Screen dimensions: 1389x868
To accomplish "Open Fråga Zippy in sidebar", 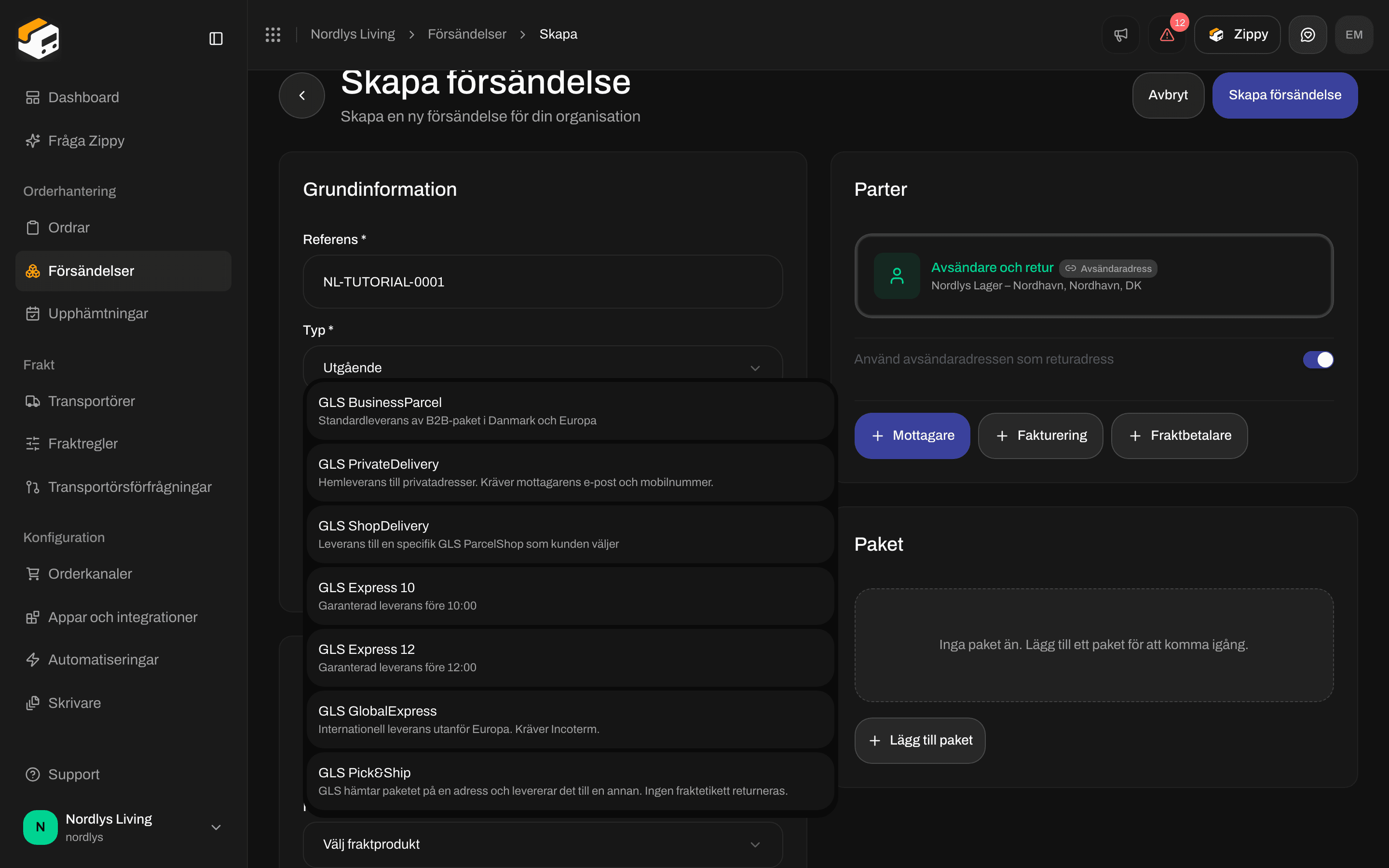I will point(123,141).
